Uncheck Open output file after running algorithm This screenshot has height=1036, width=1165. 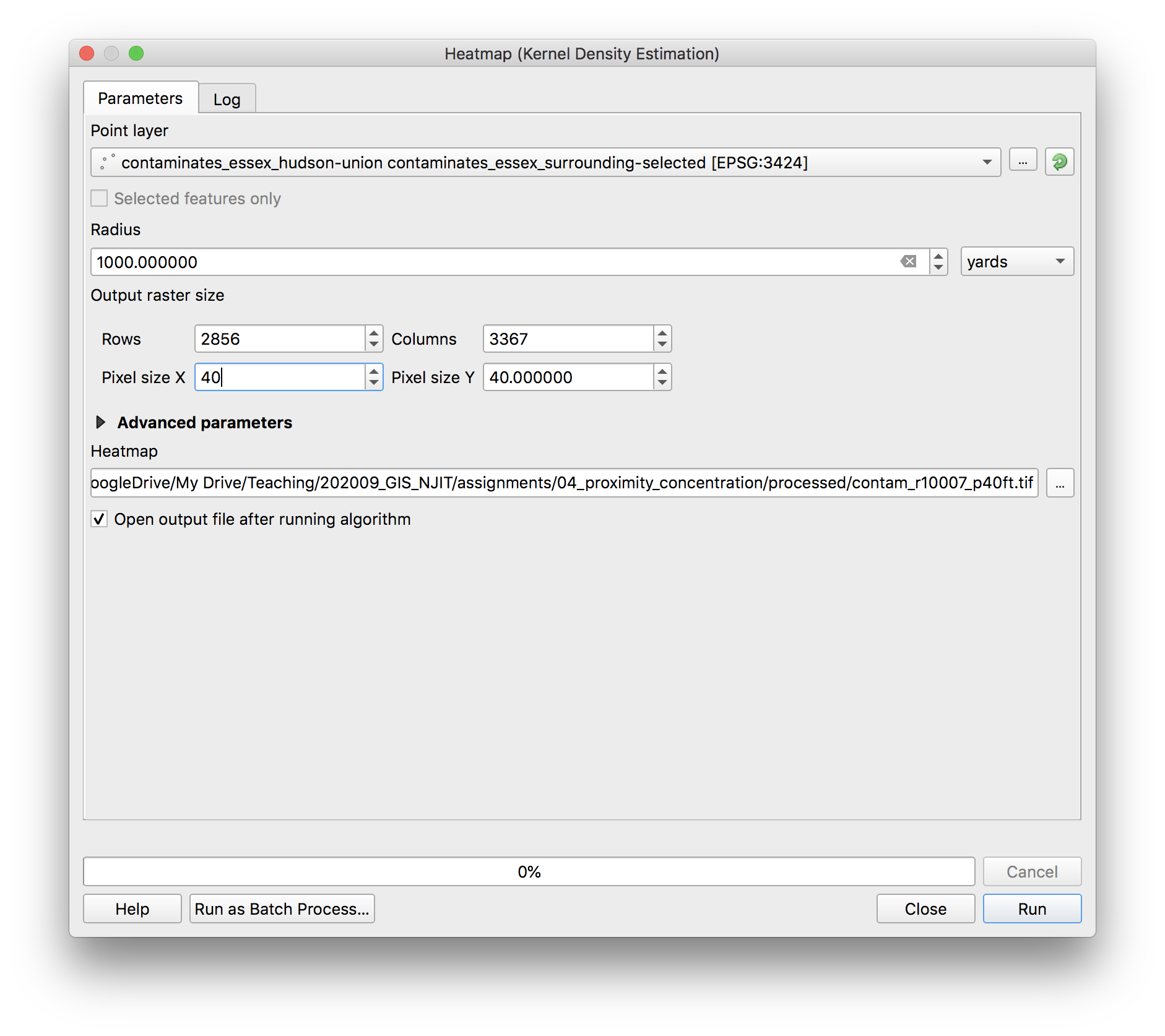coord(99,519)
